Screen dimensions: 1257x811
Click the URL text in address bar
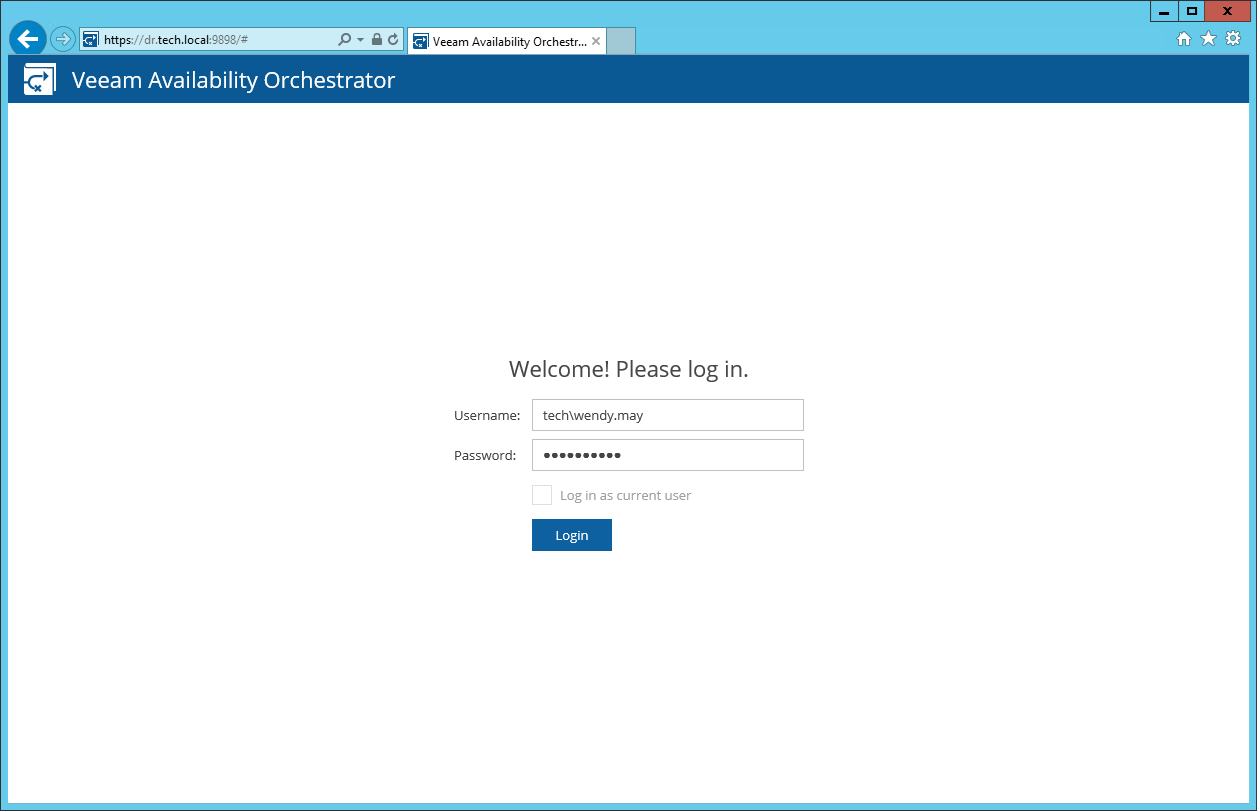coord(176,40)
